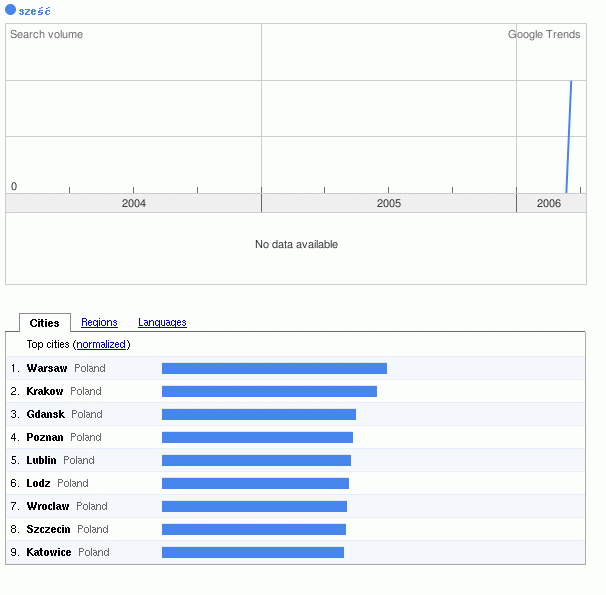606x595 pixels.
Task: Click the Katowice search volume bar
Action: [252, 553]
